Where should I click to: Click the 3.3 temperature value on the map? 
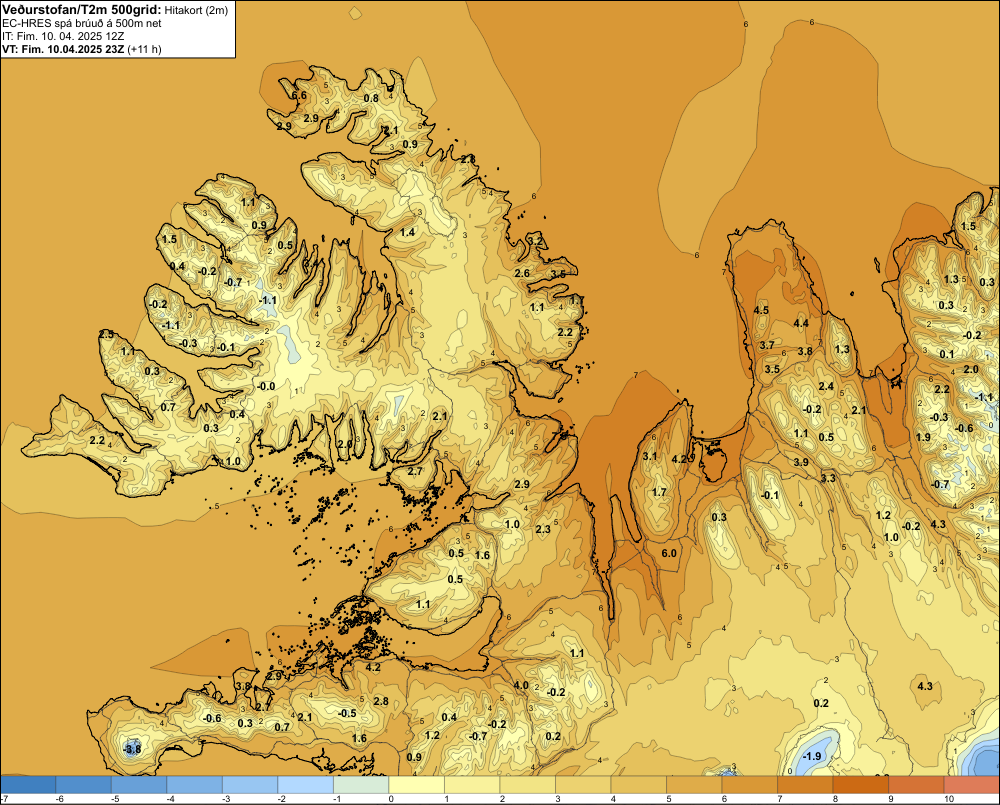[x=828, y=478]
